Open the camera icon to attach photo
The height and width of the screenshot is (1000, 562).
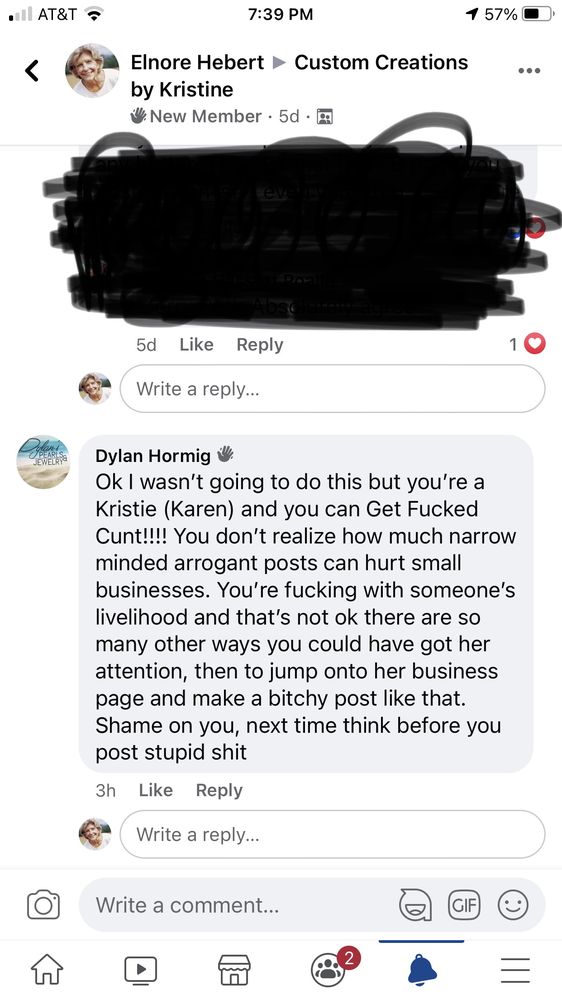point(43,905)
